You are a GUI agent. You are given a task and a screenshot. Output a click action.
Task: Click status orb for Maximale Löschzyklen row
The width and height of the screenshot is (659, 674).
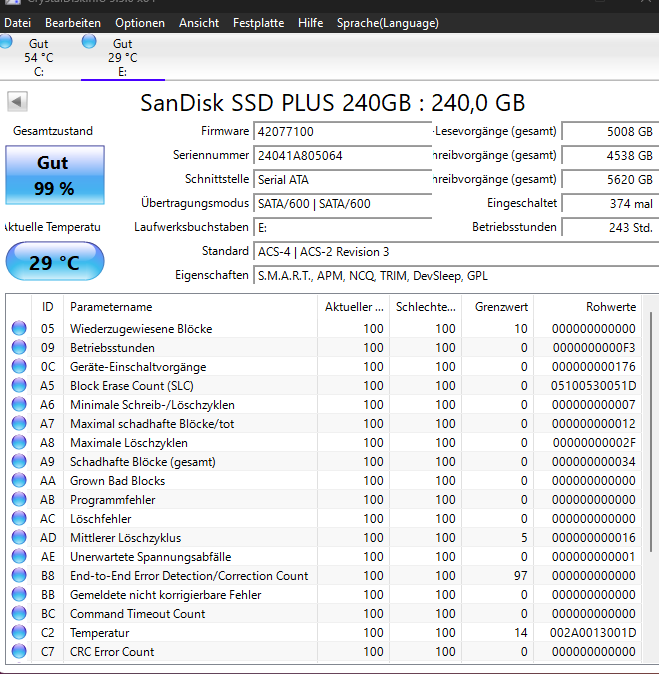19,442
